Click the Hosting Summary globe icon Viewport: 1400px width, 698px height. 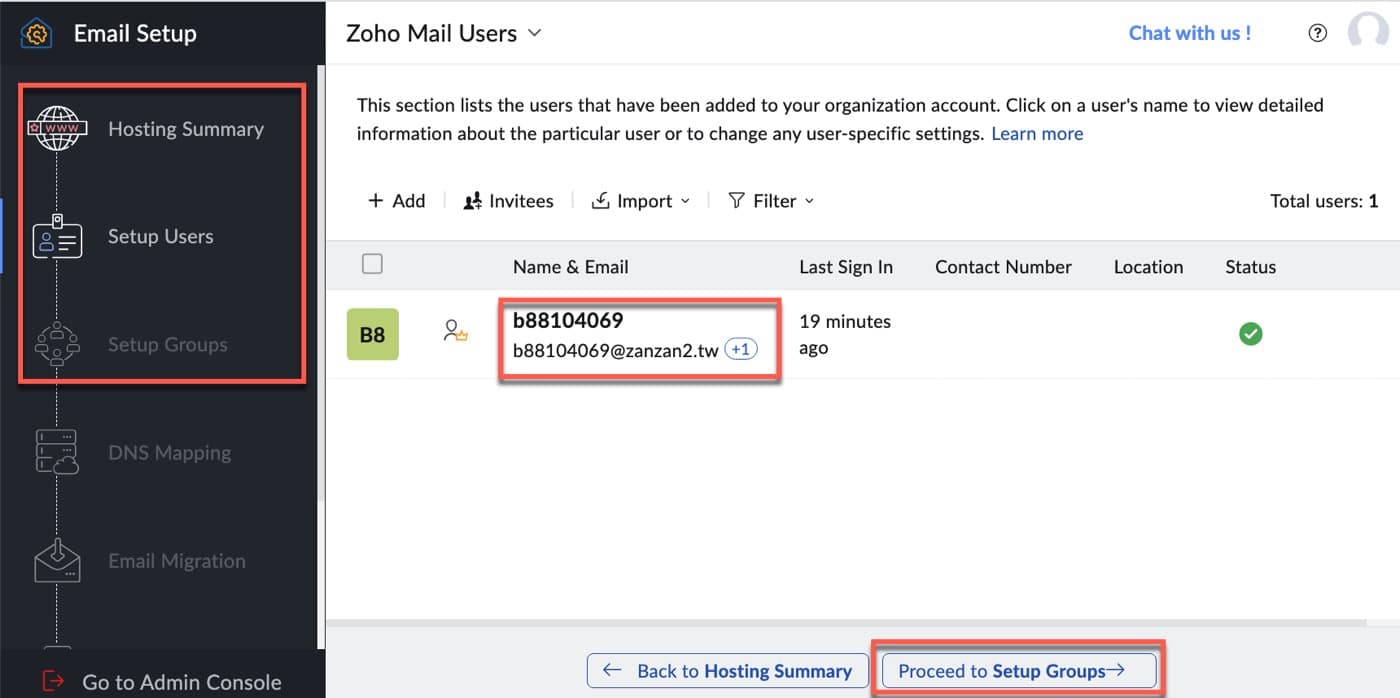(57, 128)
